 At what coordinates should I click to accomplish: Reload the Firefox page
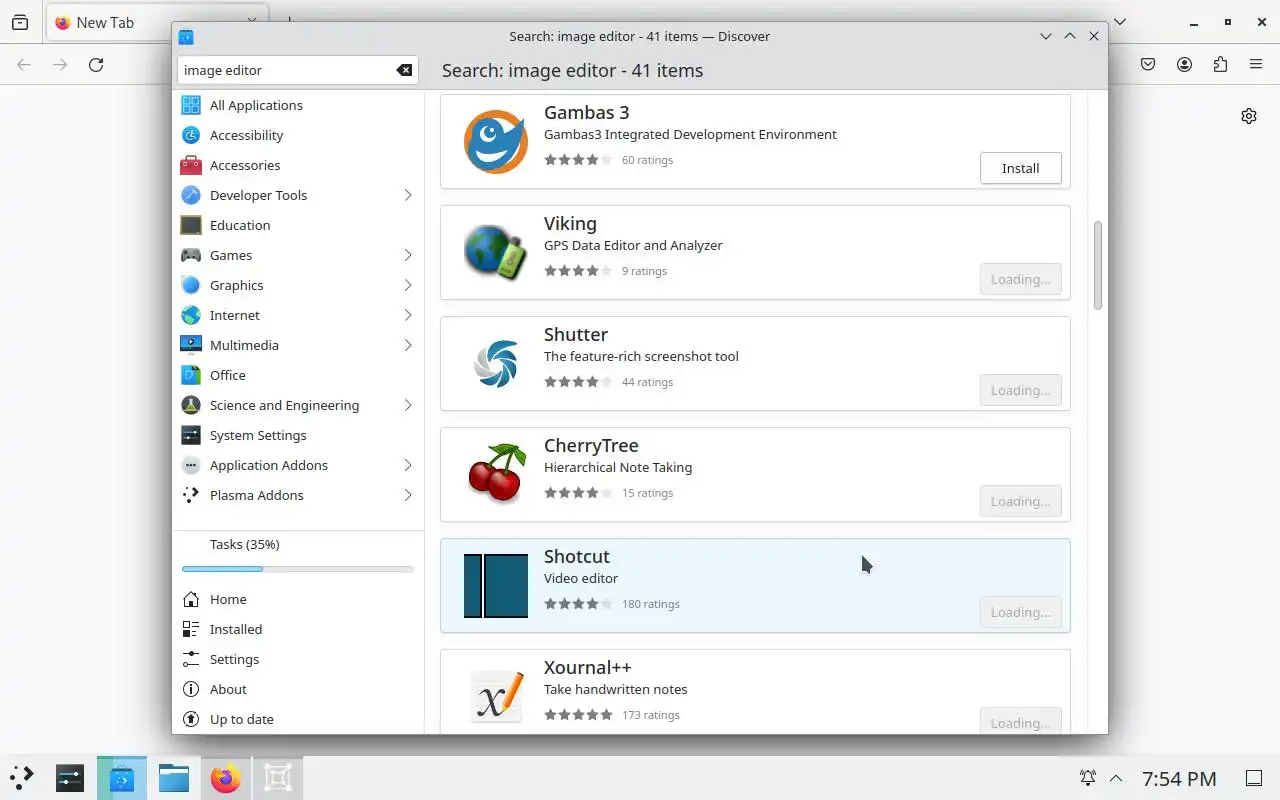(96, 65)
